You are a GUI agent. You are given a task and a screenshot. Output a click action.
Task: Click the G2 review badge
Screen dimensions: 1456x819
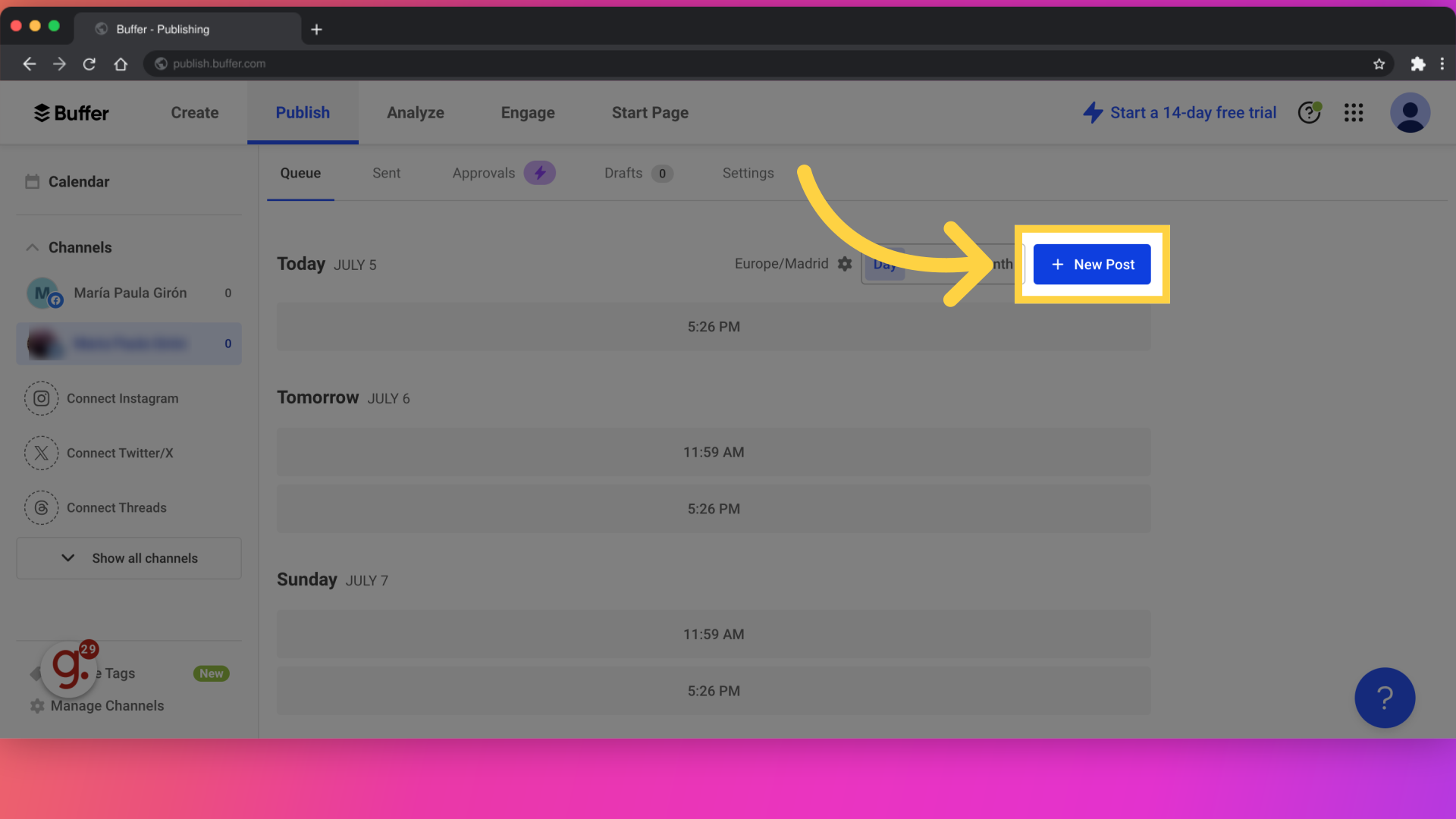[x=70, y=669]
